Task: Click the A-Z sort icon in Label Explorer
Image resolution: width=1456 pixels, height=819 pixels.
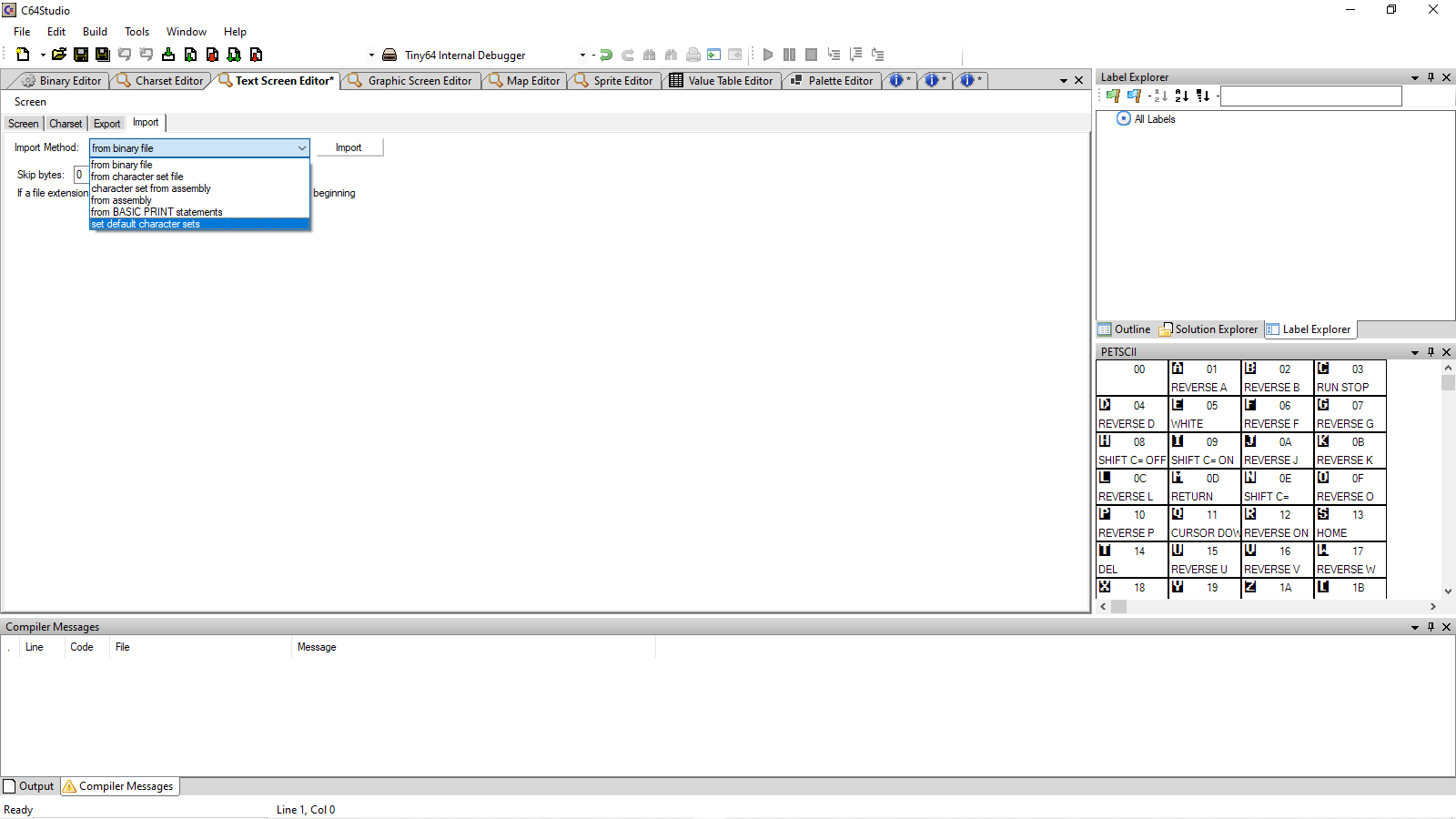Action: tap(1181, 96)
